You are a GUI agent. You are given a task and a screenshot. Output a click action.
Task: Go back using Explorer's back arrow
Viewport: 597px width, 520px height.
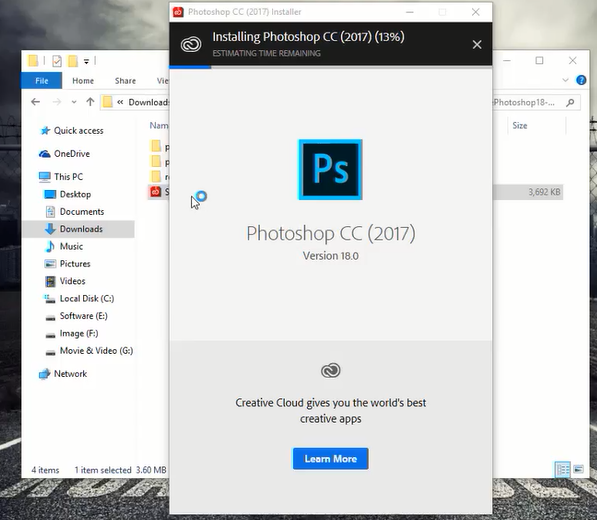coord(35,102)
